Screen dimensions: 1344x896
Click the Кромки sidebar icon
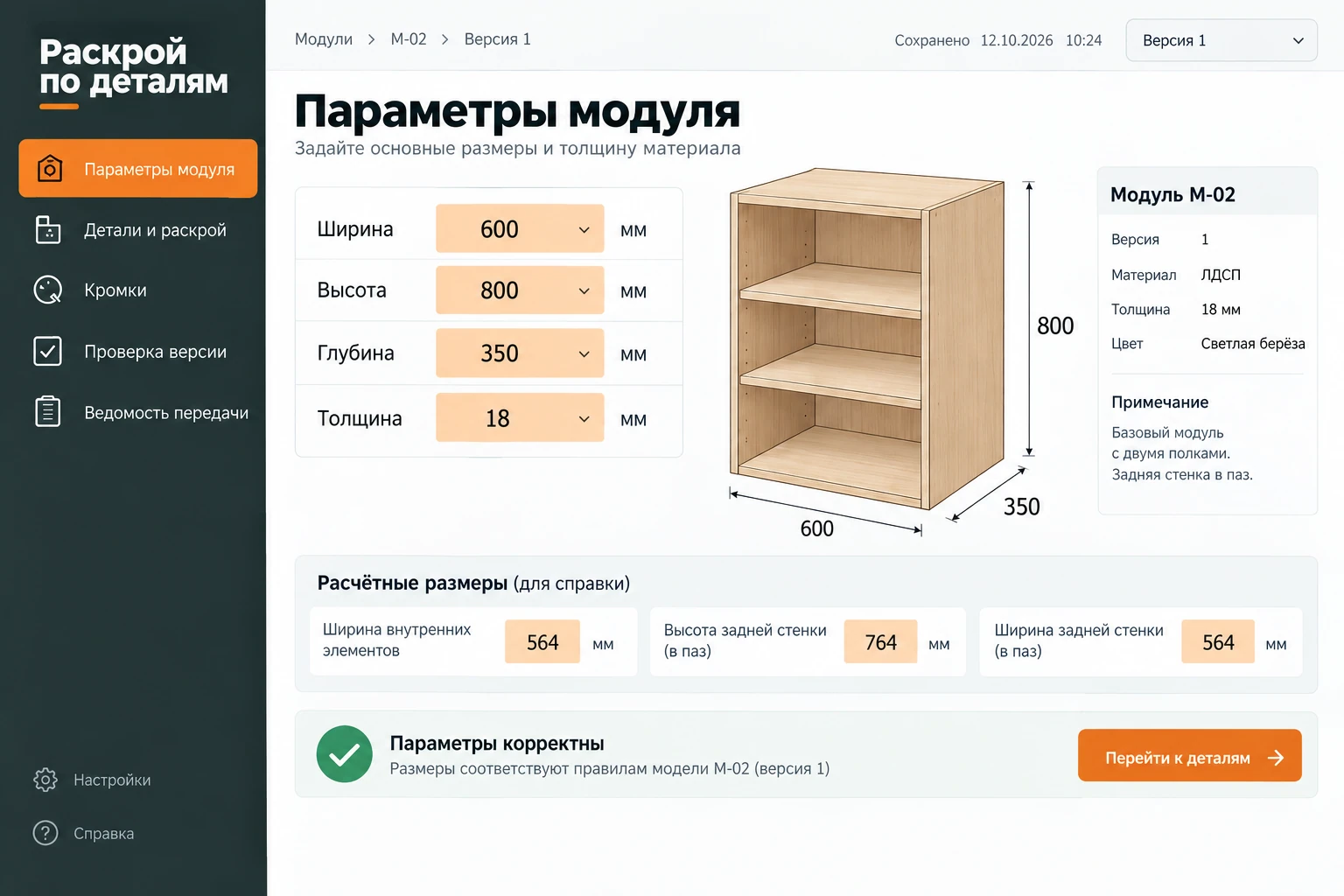pos(48,290)
